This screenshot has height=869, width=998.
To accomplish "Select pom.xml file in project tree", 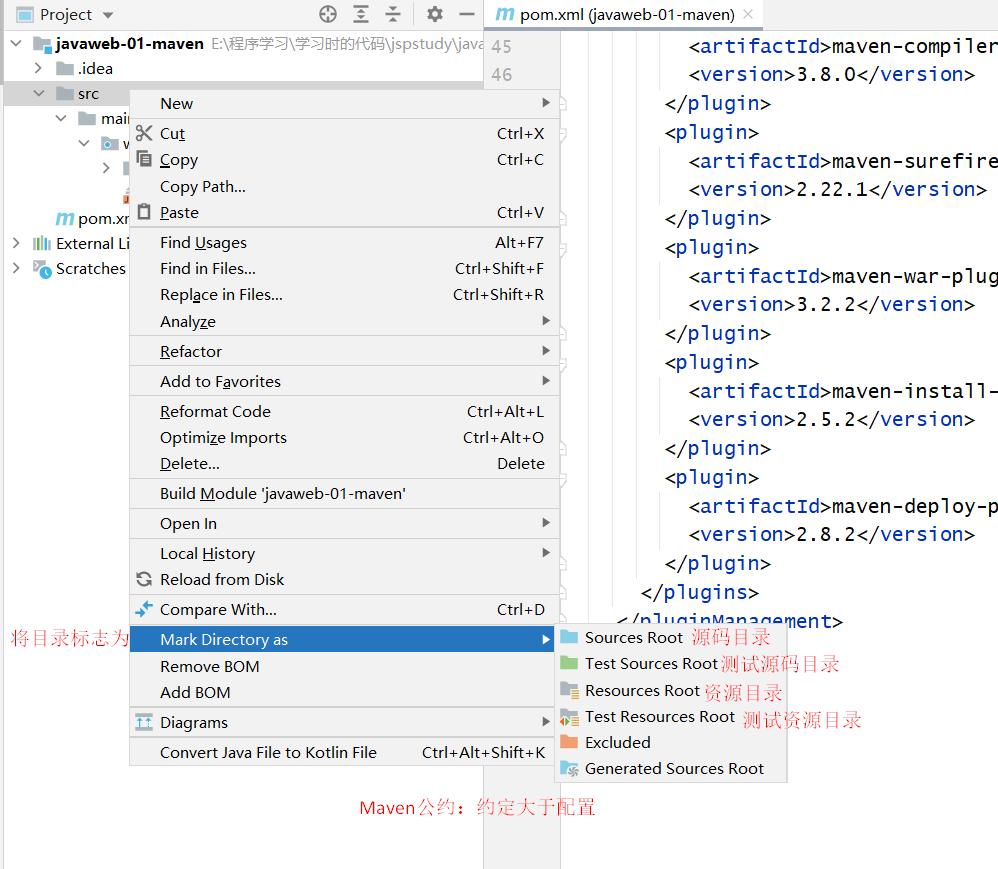I will click(x=92, y=218).
